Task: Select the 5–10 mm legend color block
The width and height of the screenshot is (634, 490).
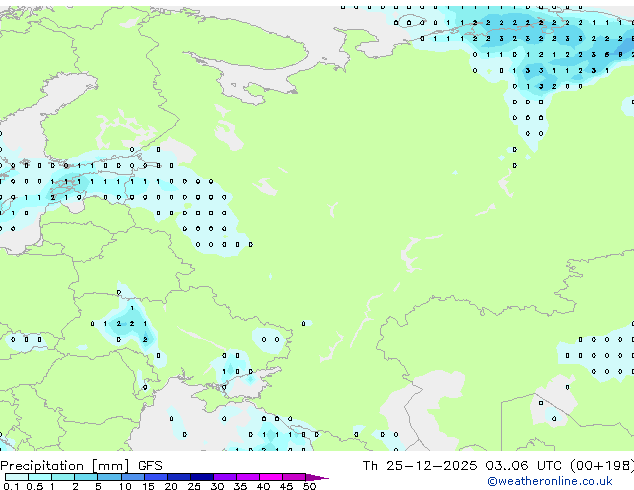Action: [x=109, y=477]
